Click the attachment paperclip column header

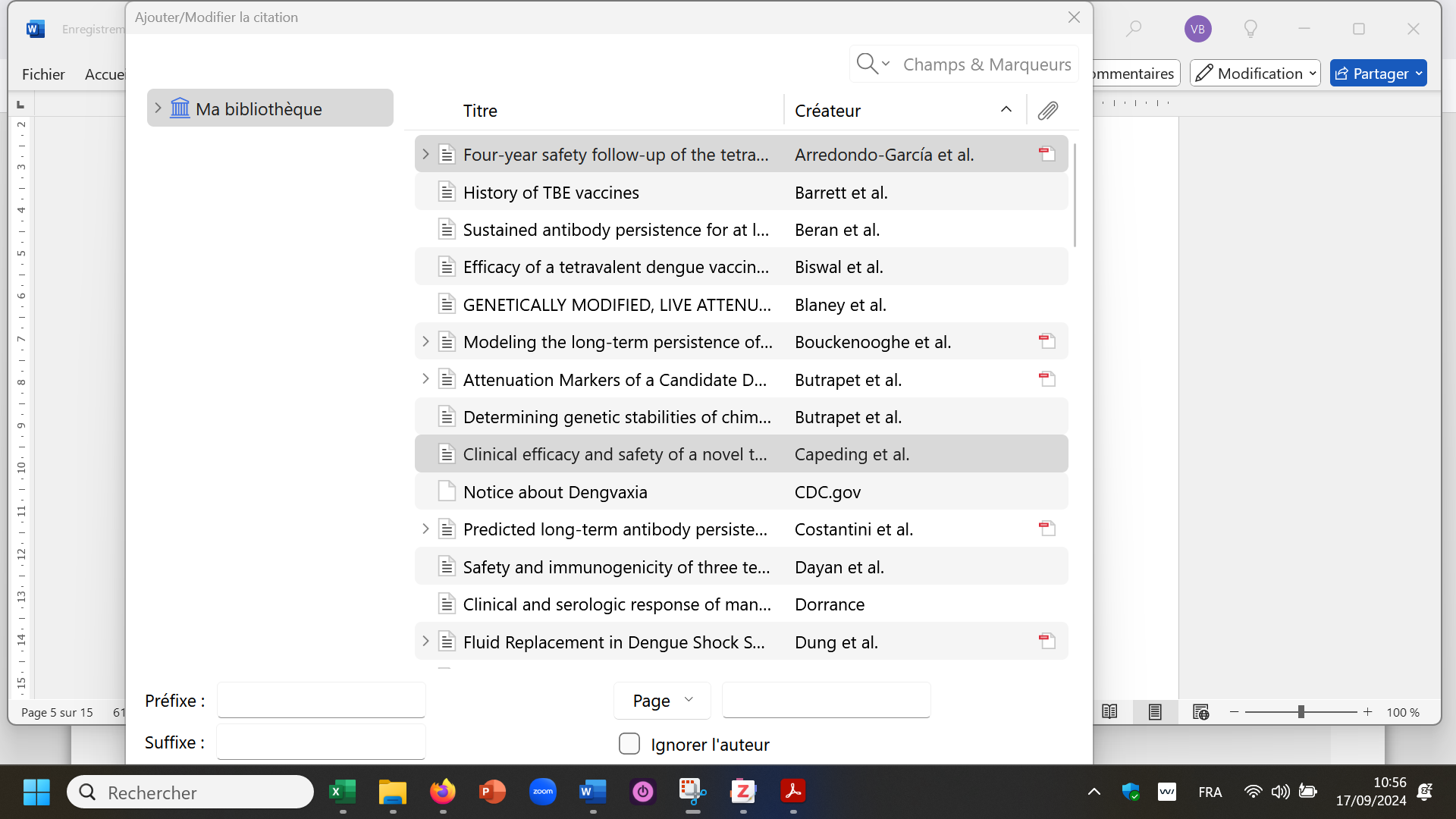click(1047, 111)
